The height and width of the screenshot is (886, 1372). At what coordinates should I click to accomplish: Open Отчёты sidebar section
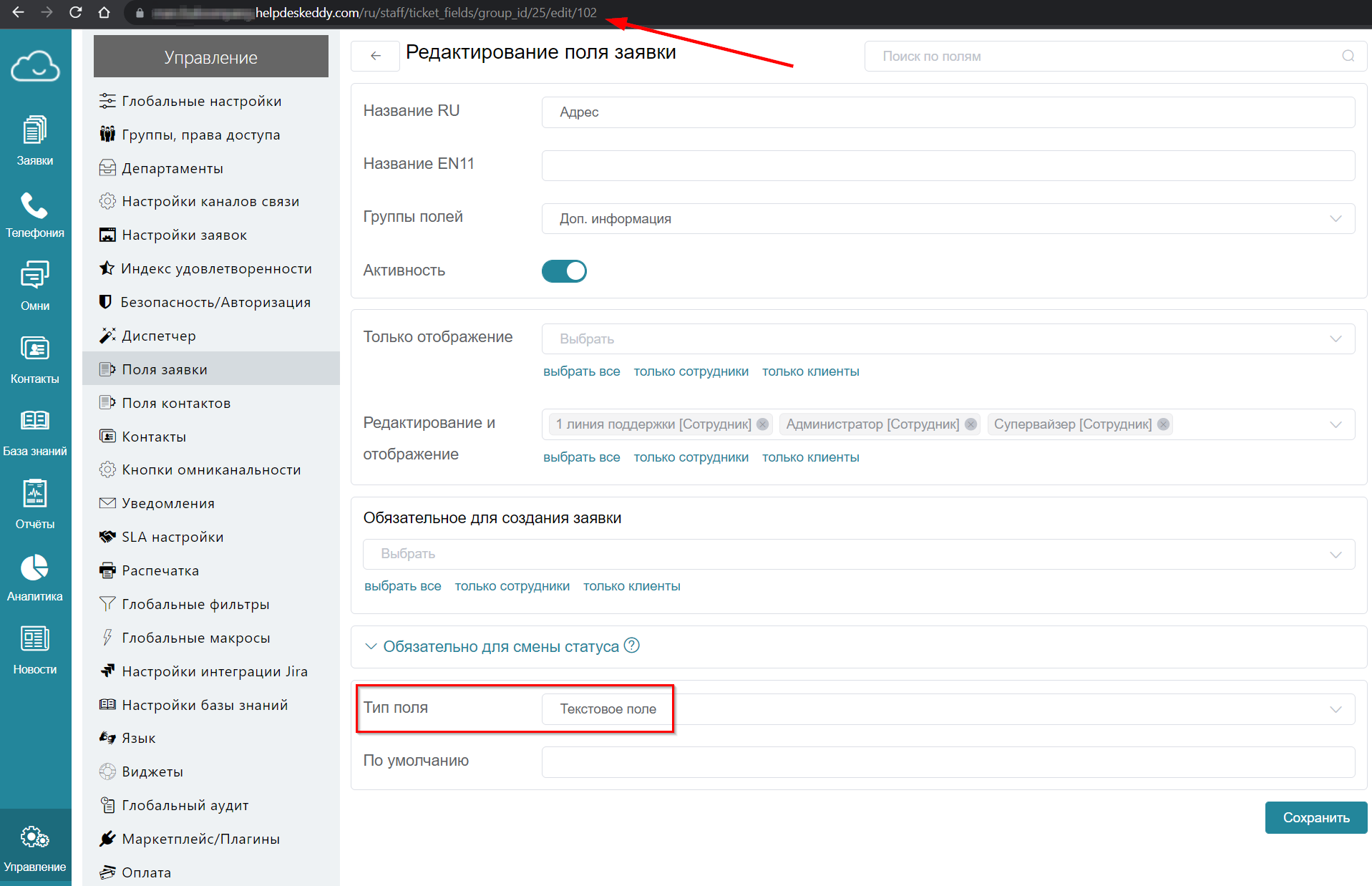(35, 505)
